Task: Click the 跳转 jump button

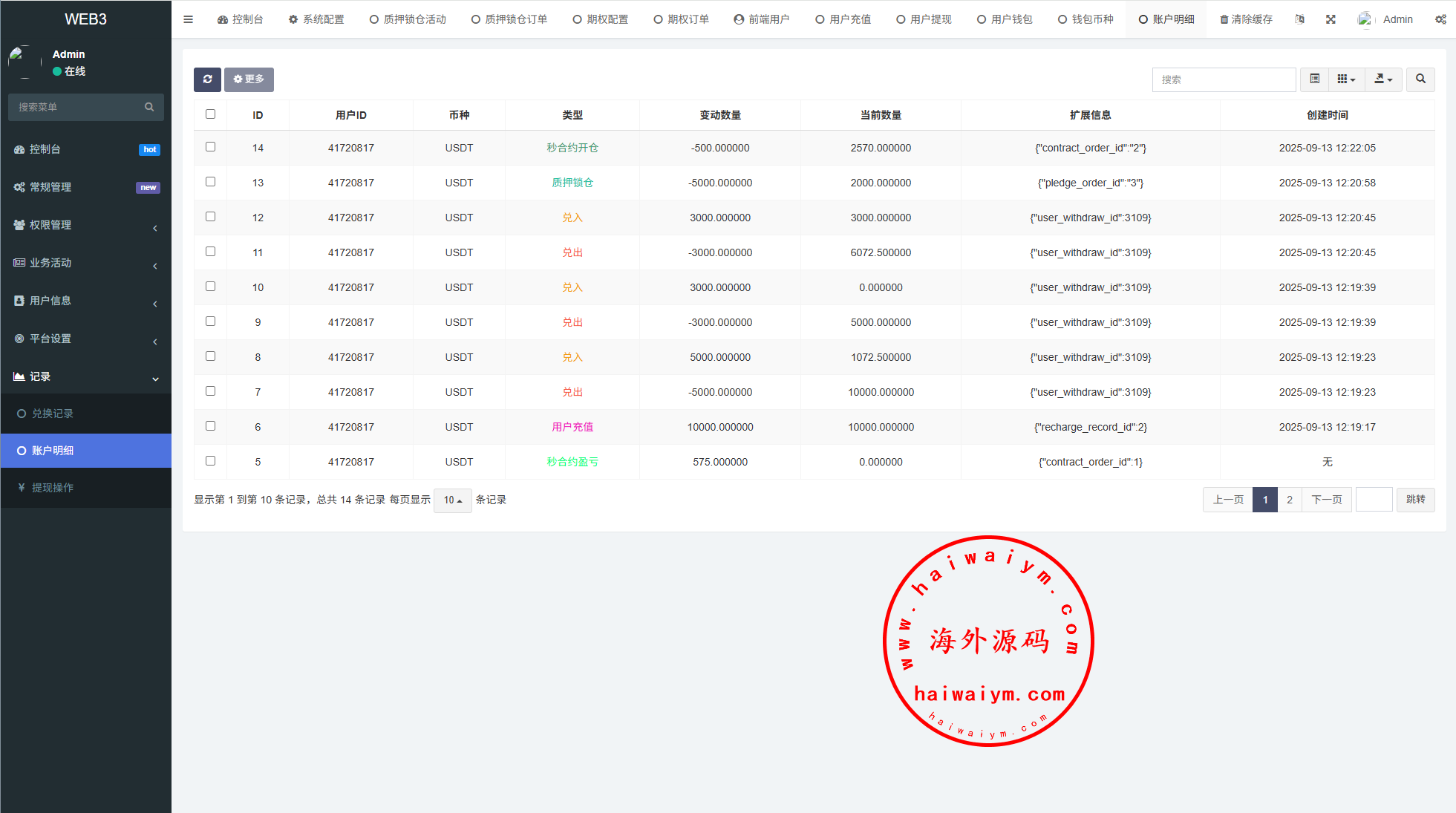Action: [x=1415, y=500]
